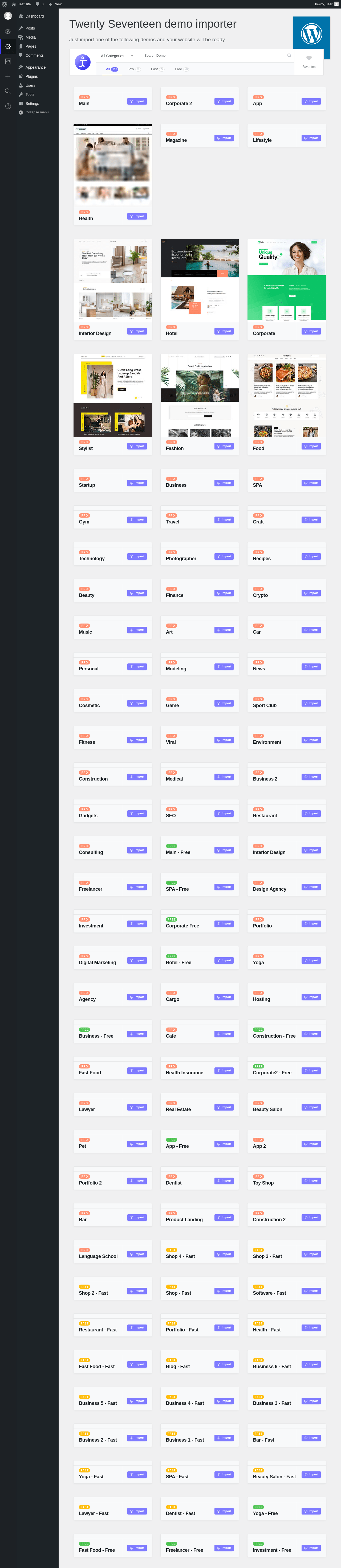This screenshot has width=341, height=1568.
Task: Import the Magazine demo
Action: point(224,138)
